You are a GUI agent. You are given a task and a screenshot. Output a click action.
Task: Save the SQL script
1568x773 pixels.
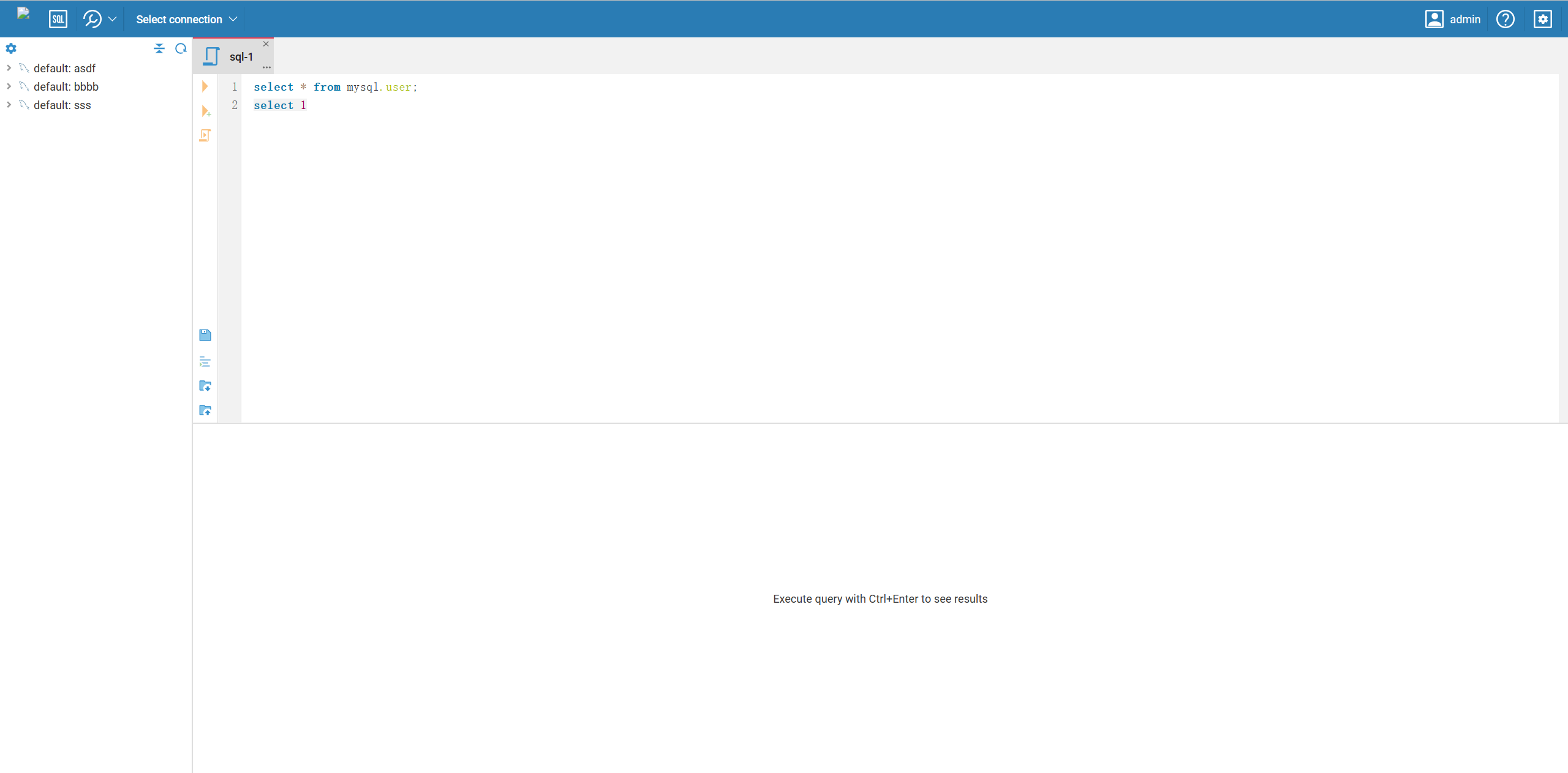(x=205, y=335)
